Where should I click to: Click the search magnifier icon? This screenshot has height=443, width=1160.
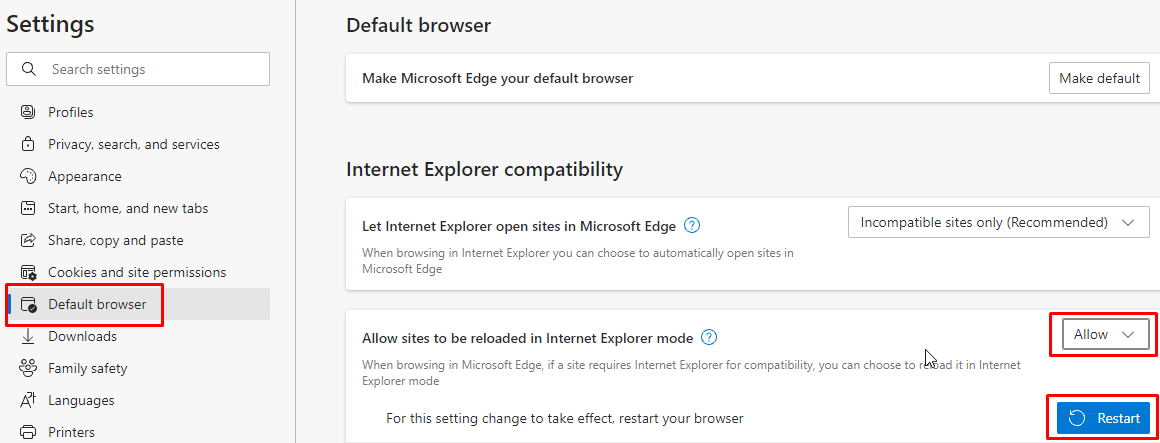pyautogui.click(x=29, y=70)
